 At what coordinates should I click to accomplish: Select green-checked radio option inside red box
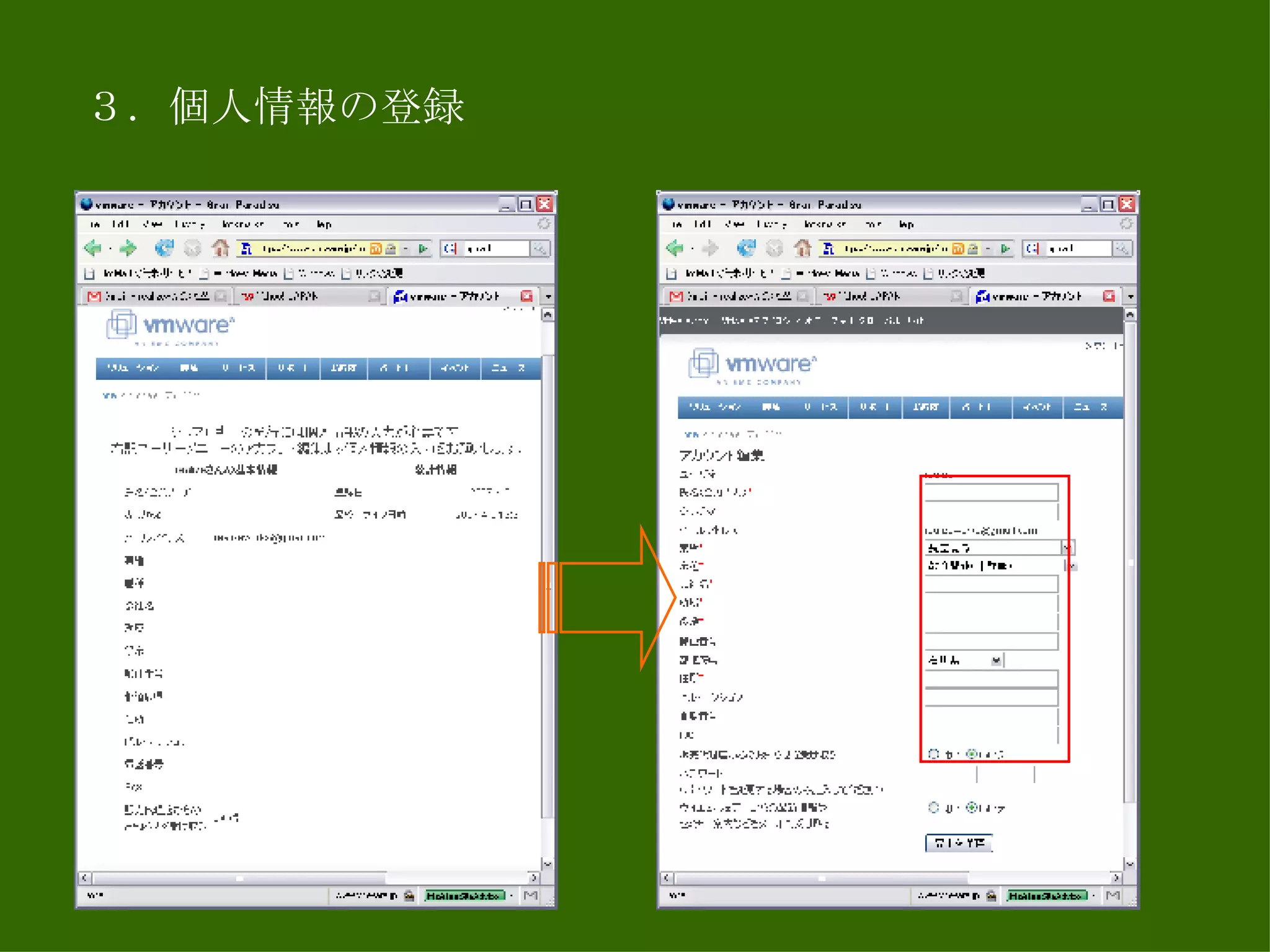coord(972,754)
